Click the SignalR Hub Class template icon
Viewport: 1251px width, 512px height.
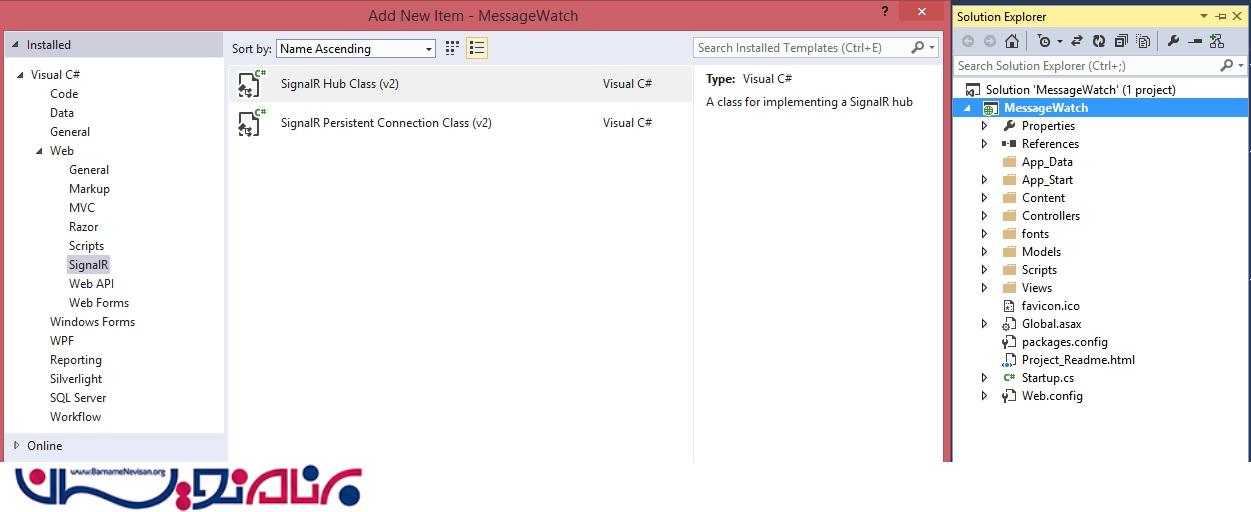(x=251, y=84)
